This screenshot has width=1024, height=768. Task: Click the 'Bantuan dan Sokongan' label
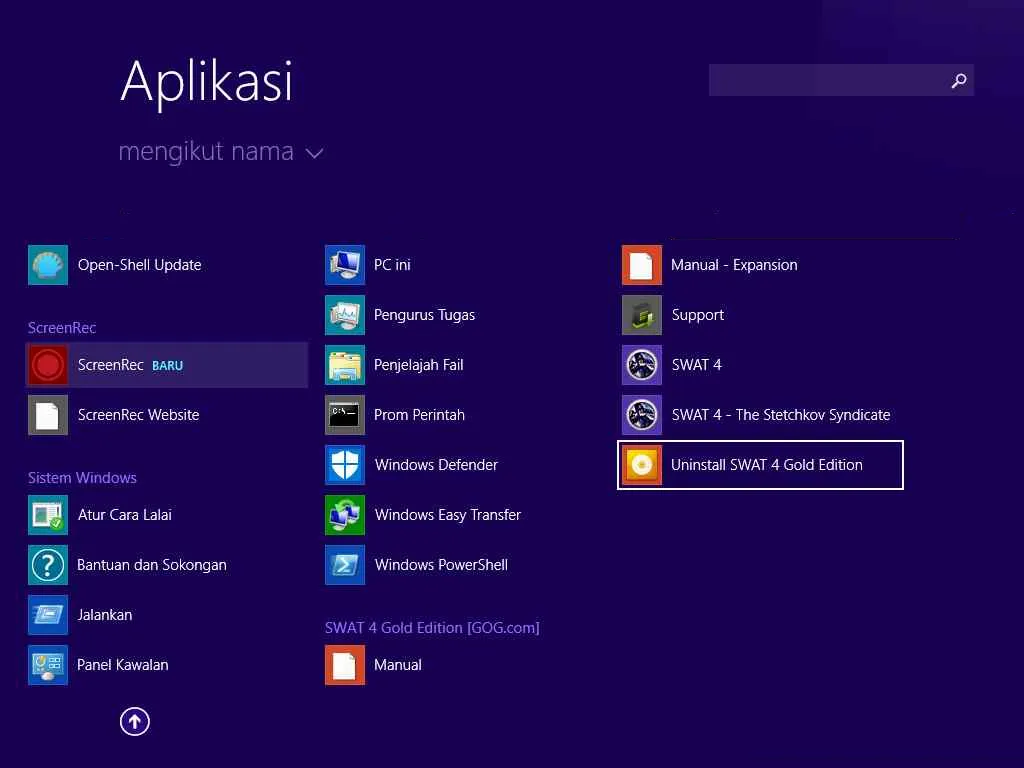(152, 565)
